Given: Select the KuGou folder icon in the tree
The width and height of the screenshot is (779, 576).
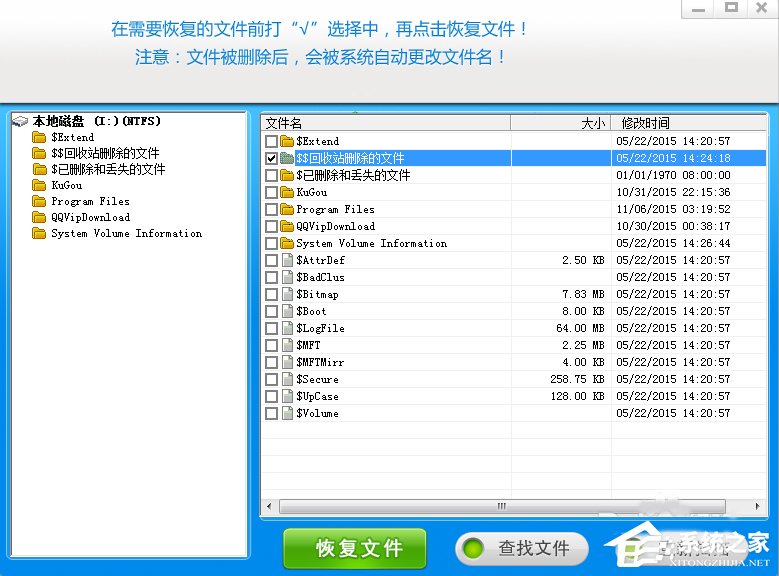Looking at the screenshot, I should (x=39, y=185).
